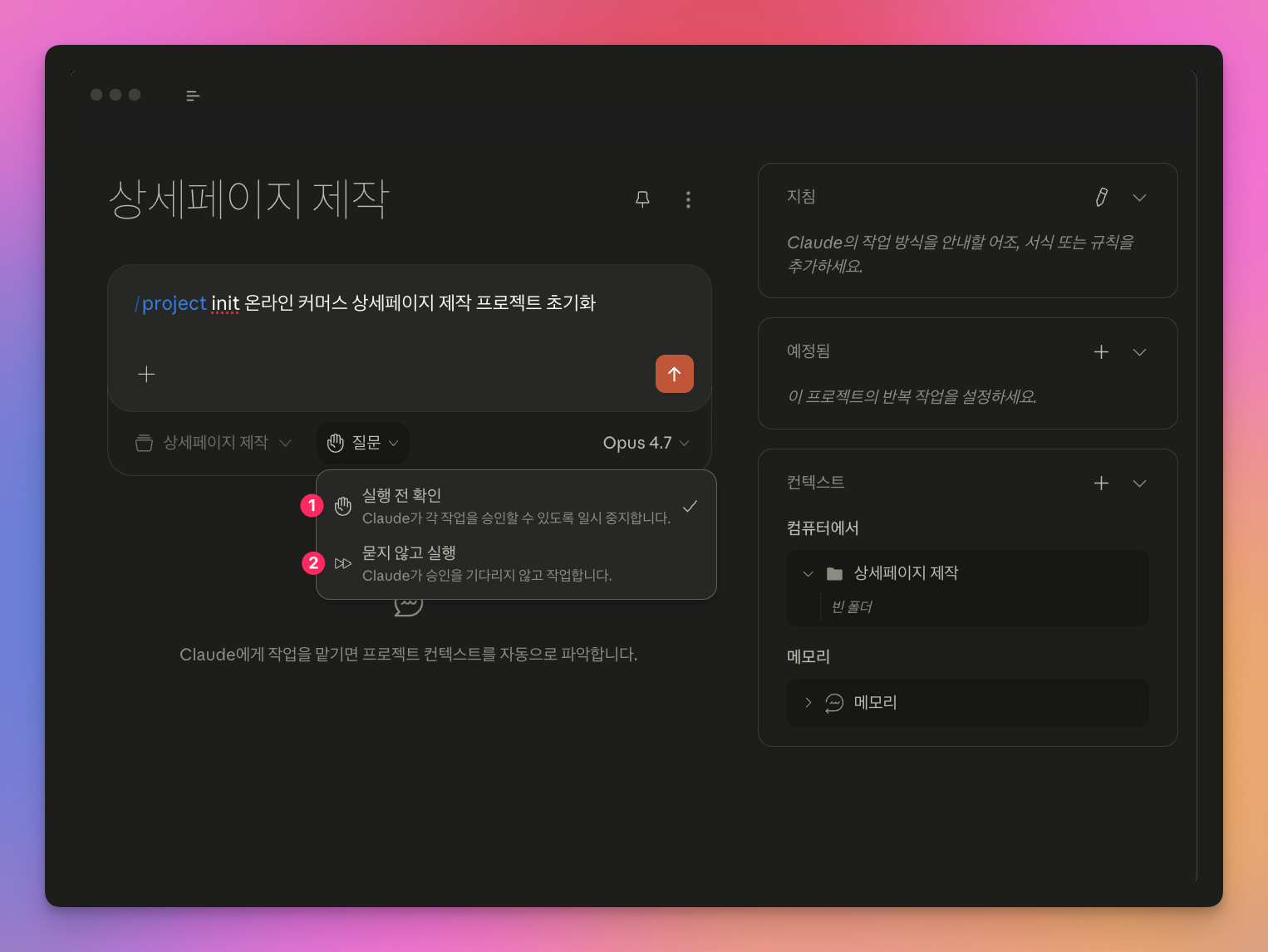Open the 질문 mode dropdown
The height and width of the screenshot is (952, 1268).
tap(363, 443)
